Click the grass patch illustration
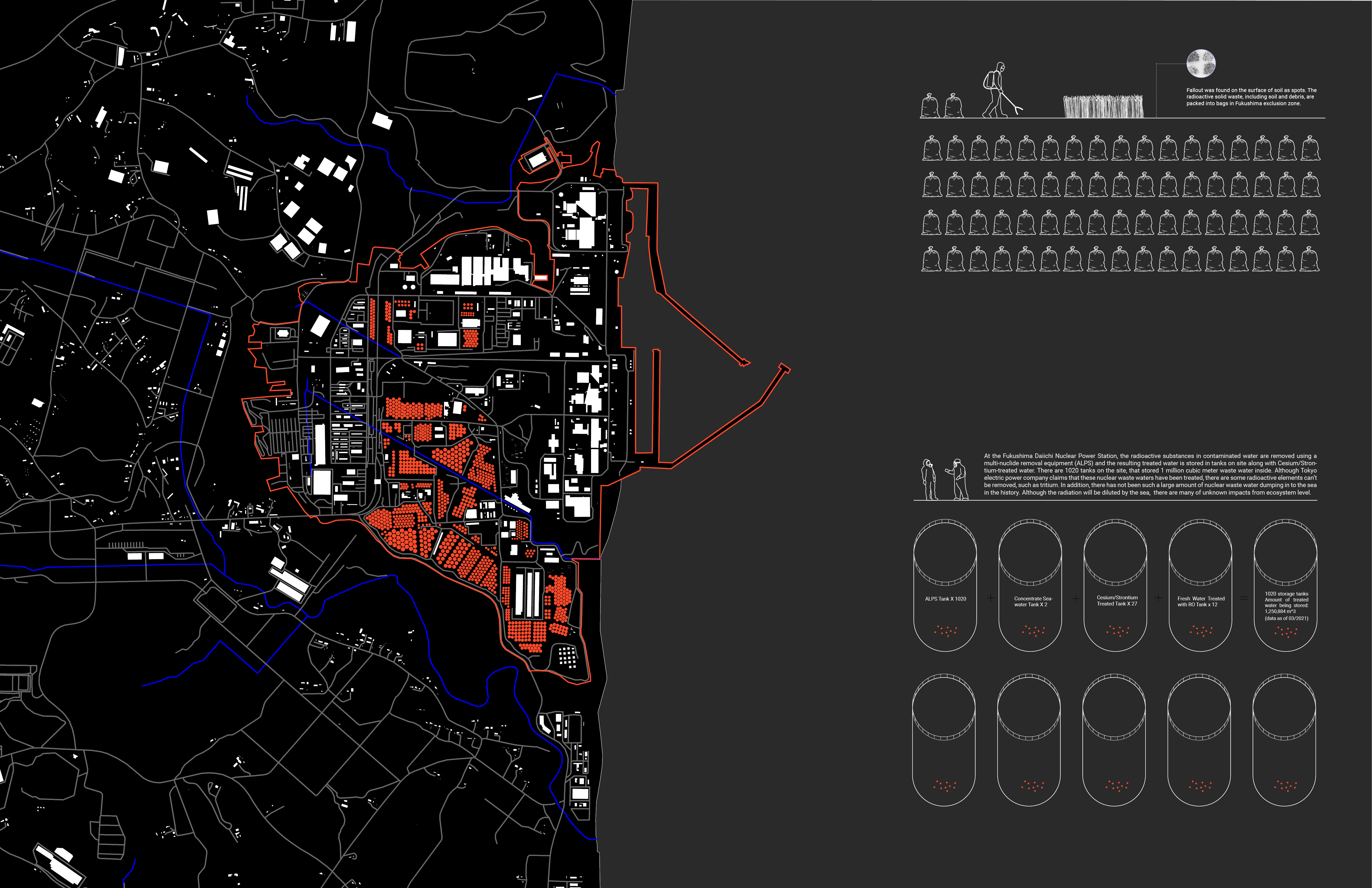This screenshot has height=888, width=1372. click(x=1103, y=106)
